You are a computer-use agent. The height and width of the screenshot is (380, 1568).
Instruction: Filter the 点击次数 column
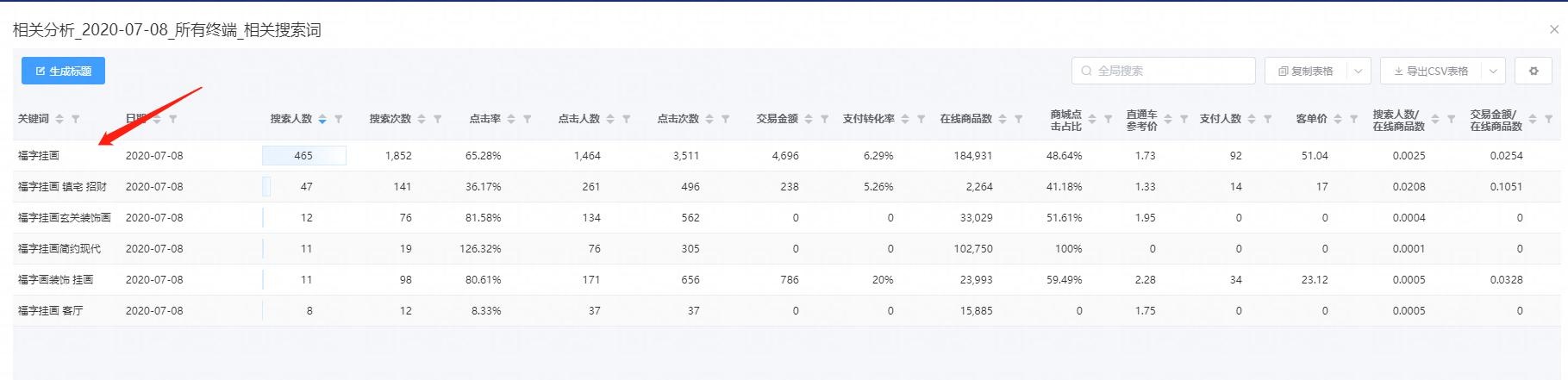[x=726, y=119]
